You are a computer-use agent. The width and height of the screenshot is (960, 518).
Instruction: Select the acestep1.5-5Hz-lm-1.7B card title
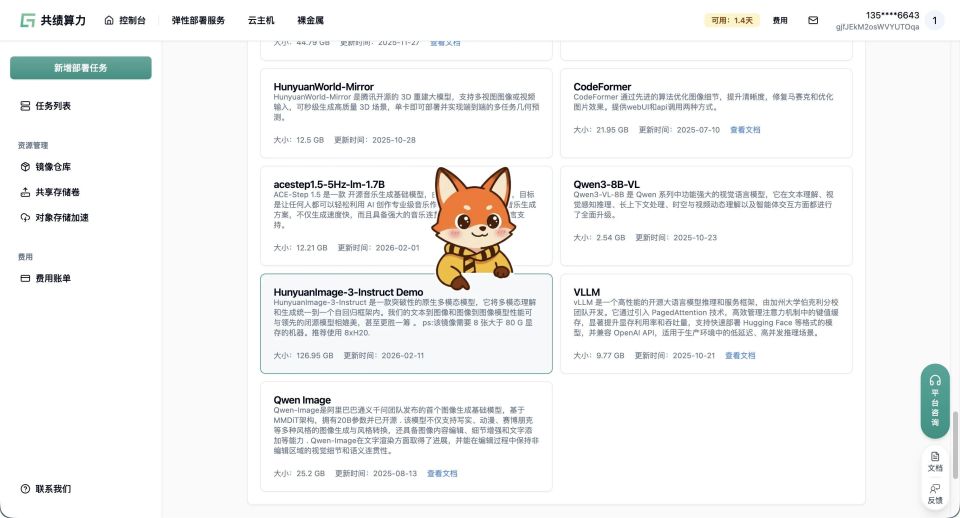tap(329, 184)
